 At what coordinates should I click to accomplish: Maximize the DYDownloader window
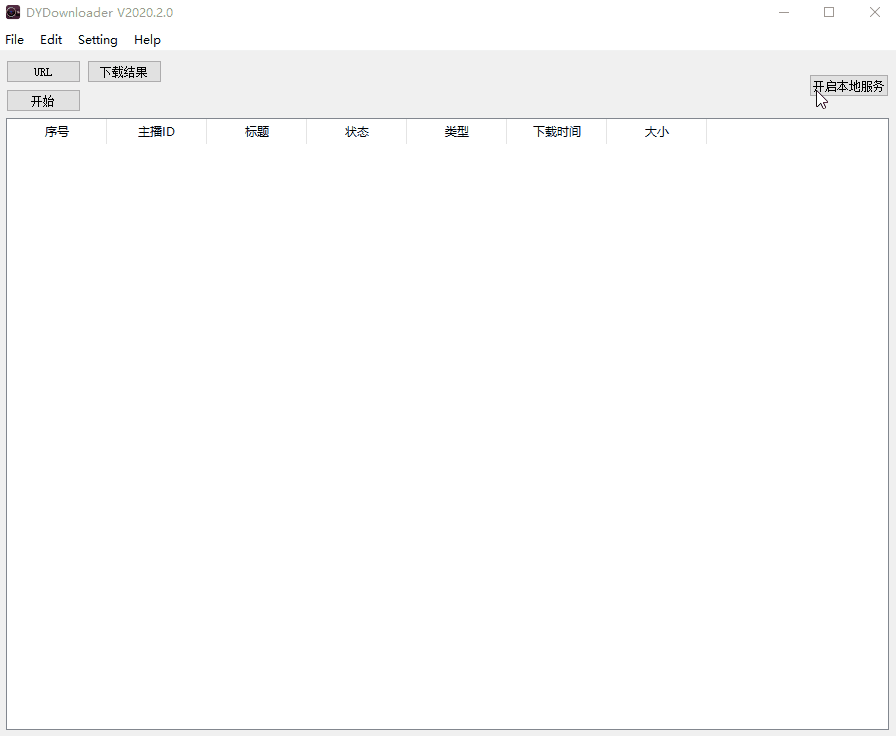click(829, 12)
